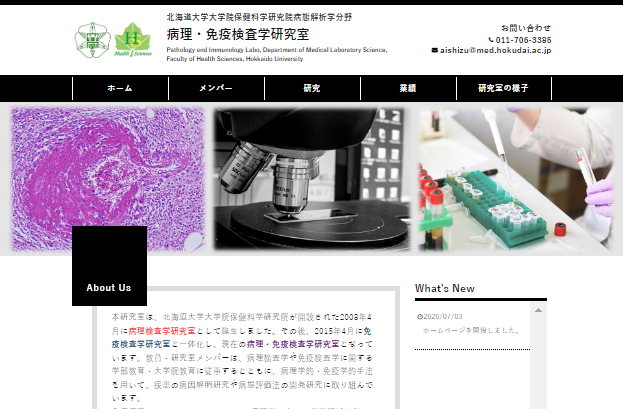623x409 pixels.
Task: Click the up arrow of the What's New scrollbar
Action: coord(538,310)
